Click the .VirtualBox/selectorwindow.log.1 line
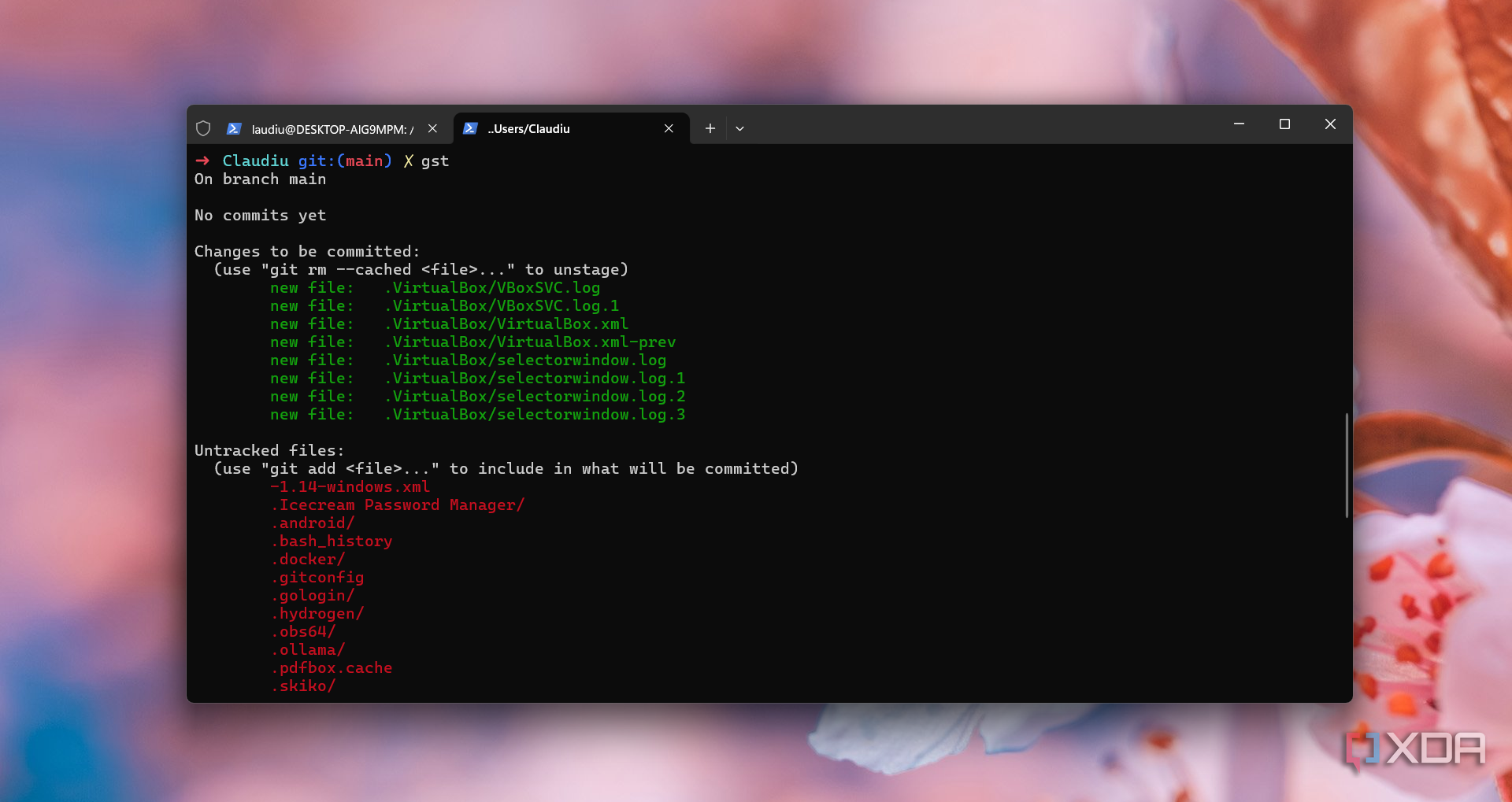The image size is (1512, 802). (x=478, y=379)
